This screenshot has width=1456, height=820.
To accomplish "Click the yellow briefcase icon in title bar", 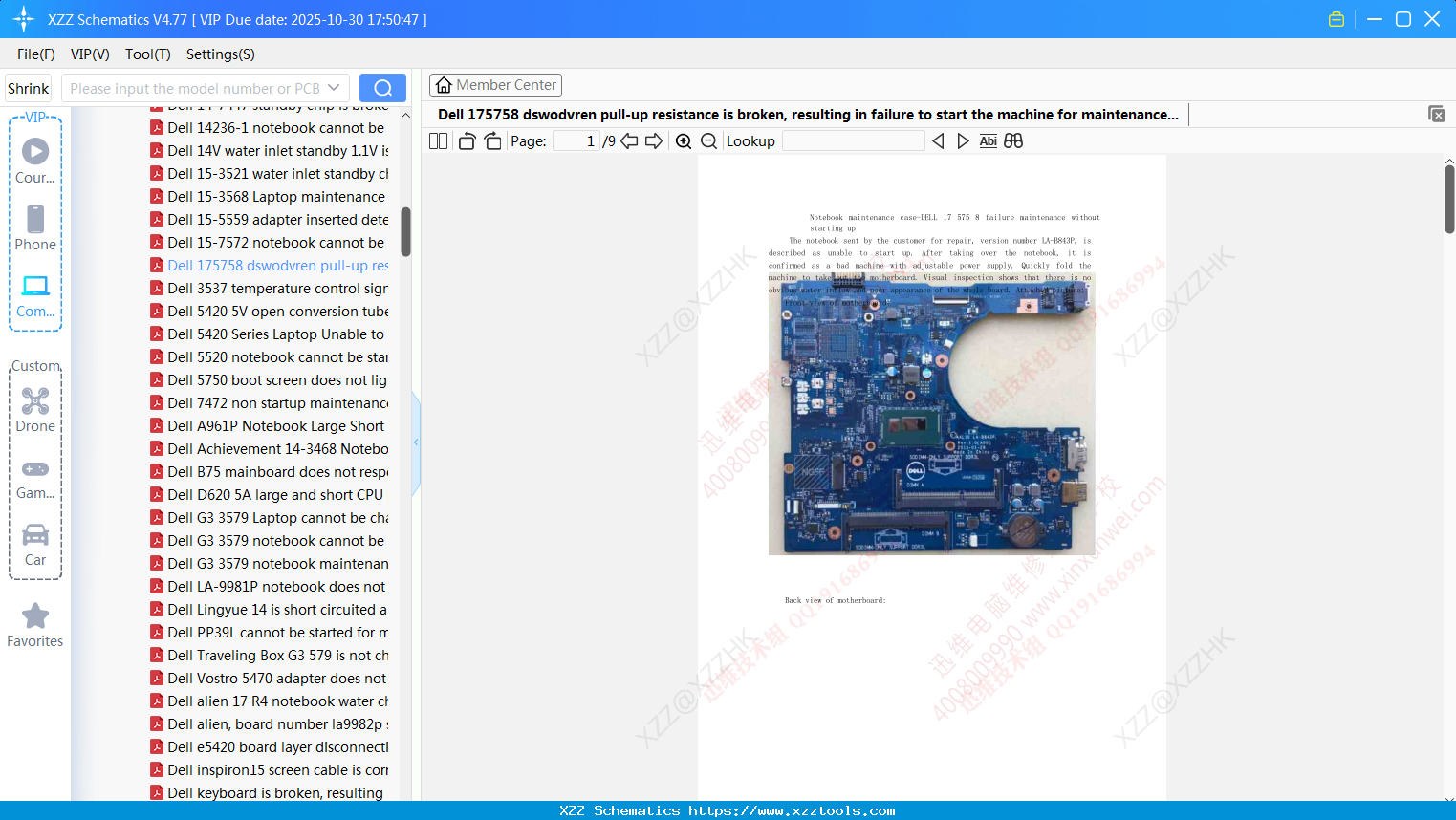I will (1336, 19).
